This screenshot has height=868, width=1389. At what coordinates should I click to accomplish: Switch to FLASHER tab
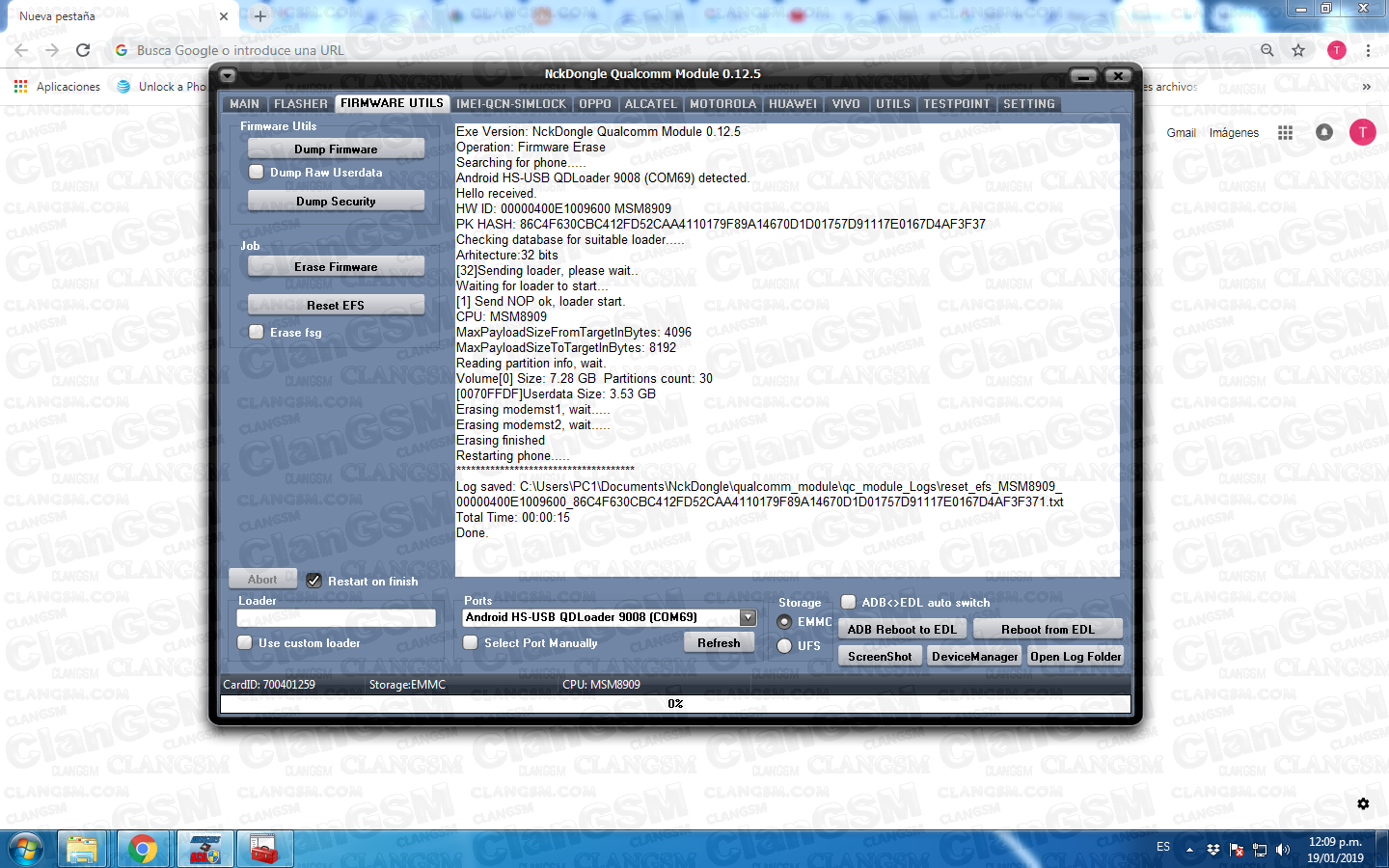click(x=301, y=104)
